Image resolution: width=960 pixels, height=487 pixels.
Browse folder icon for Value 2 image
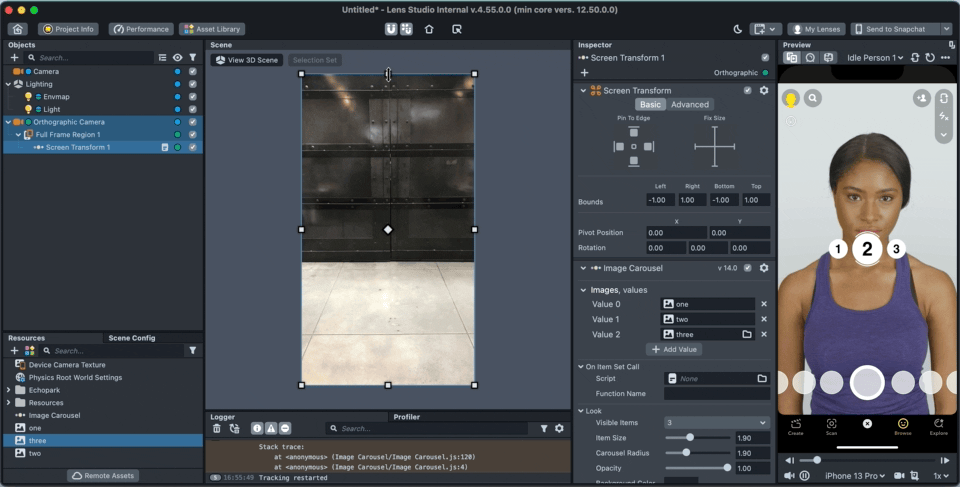[747, 334]
